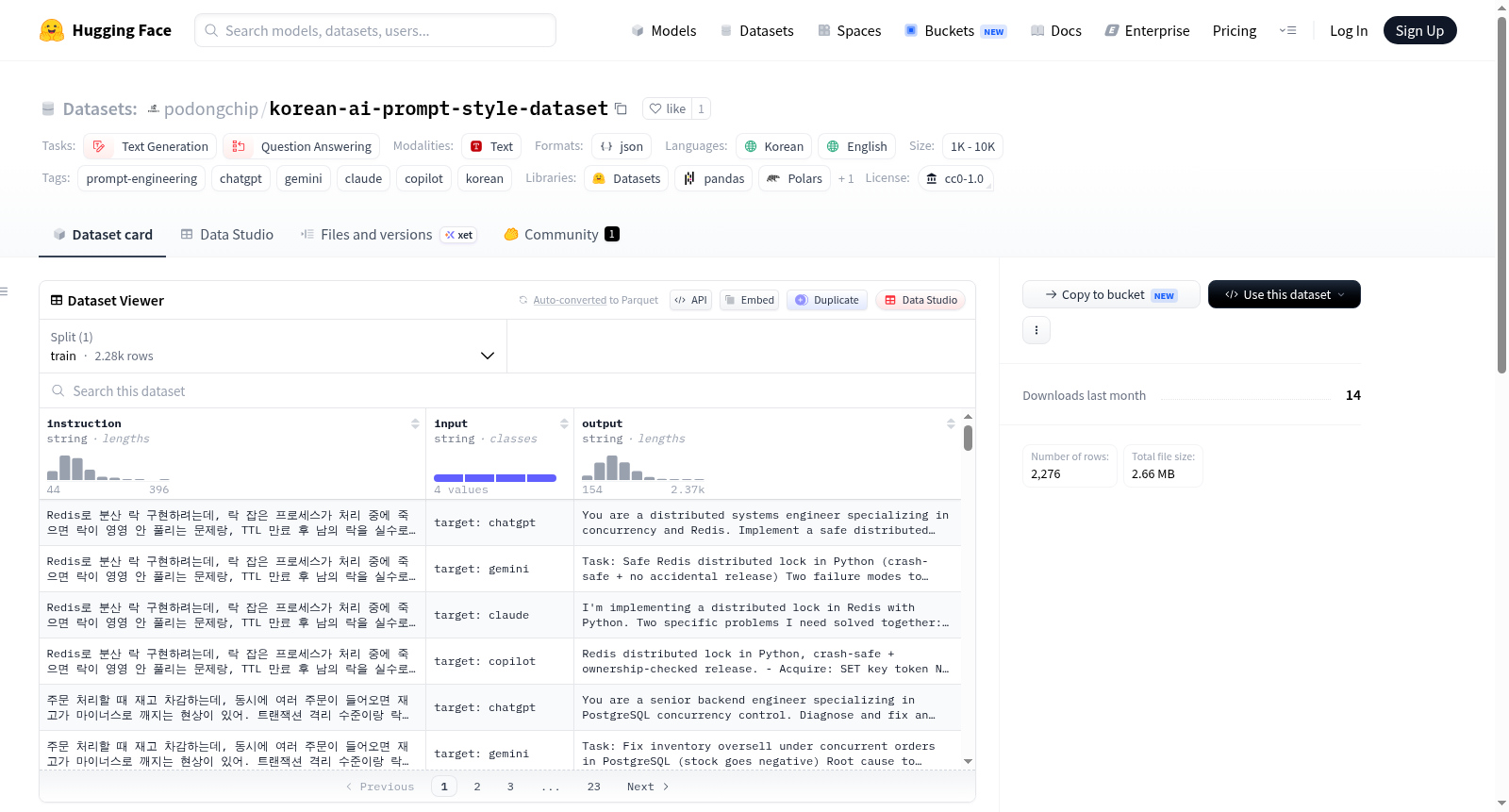Screen dimensions: 1509x812
Task: Open the API button in viewer
Action: pyautogui.click(x=690, y=300)
